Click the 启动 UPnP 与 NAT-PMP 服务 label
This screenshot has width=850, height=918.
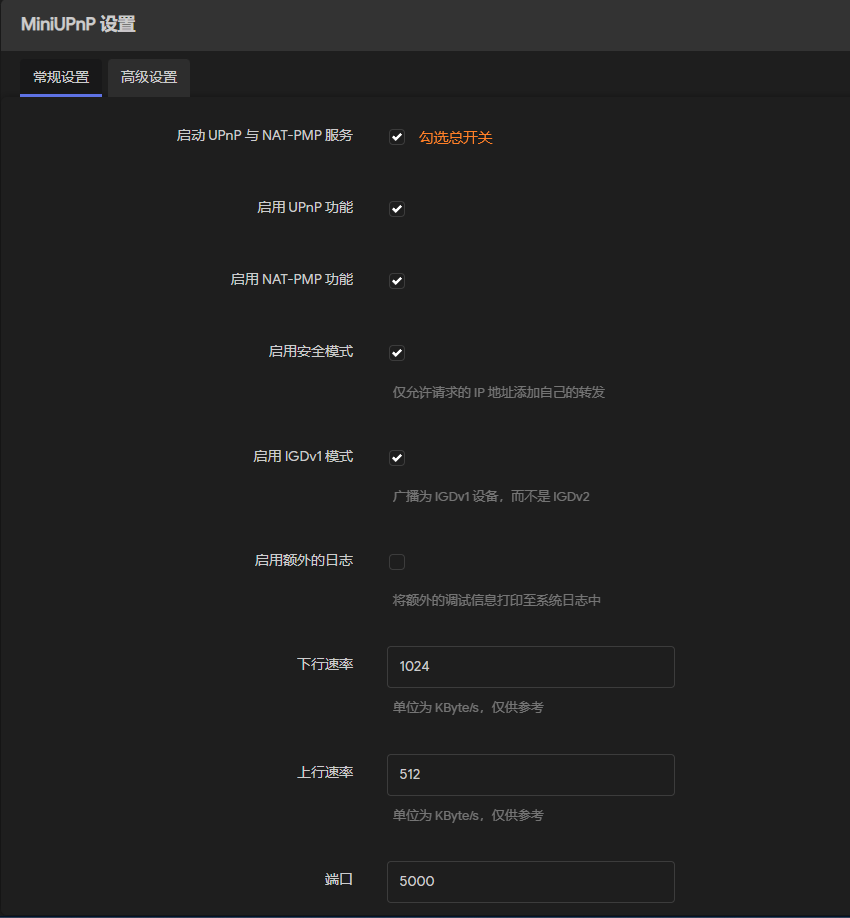pos(265,135)
